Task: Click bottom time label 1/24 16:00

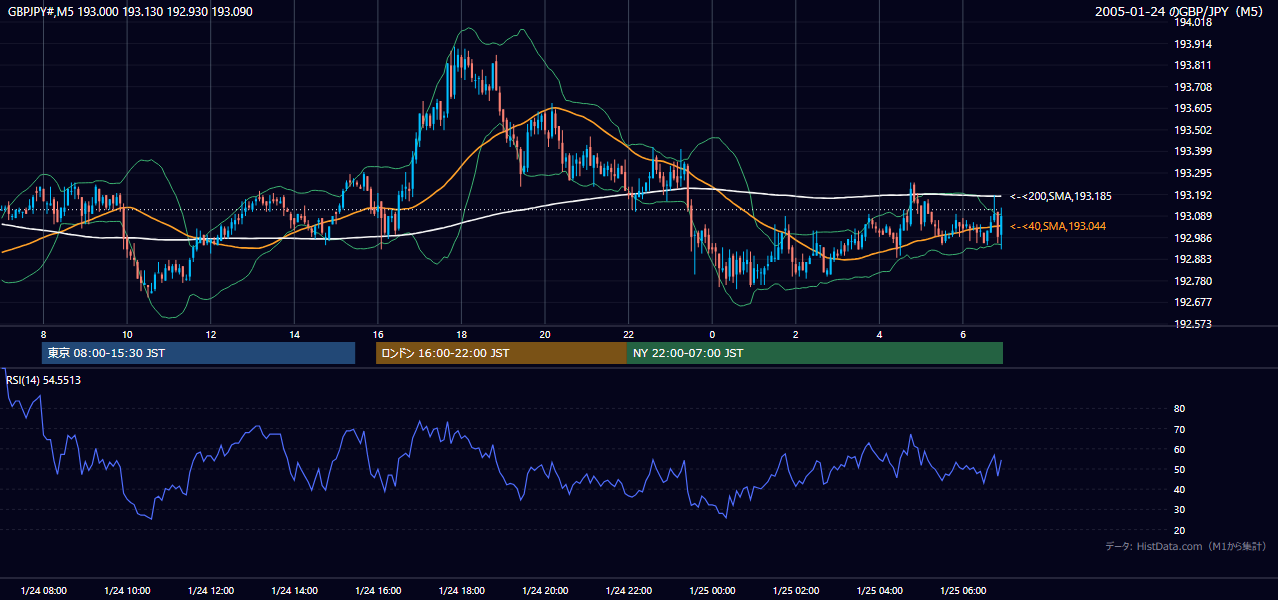Action: pos(378,591)
